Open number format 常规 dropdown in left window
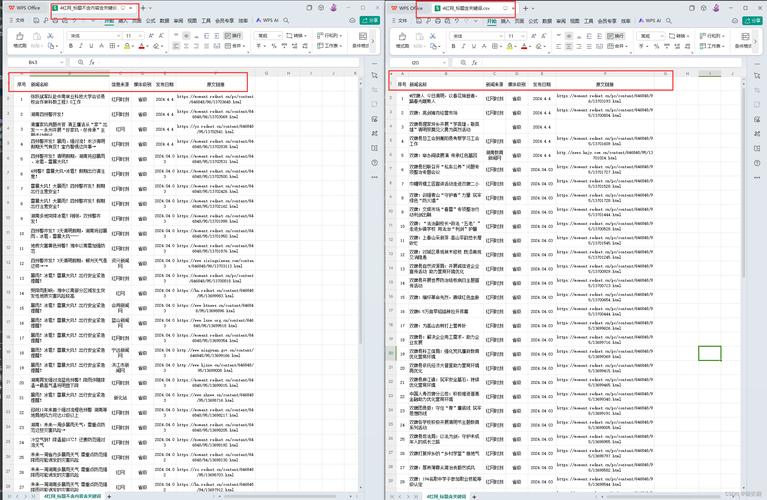 279,36
